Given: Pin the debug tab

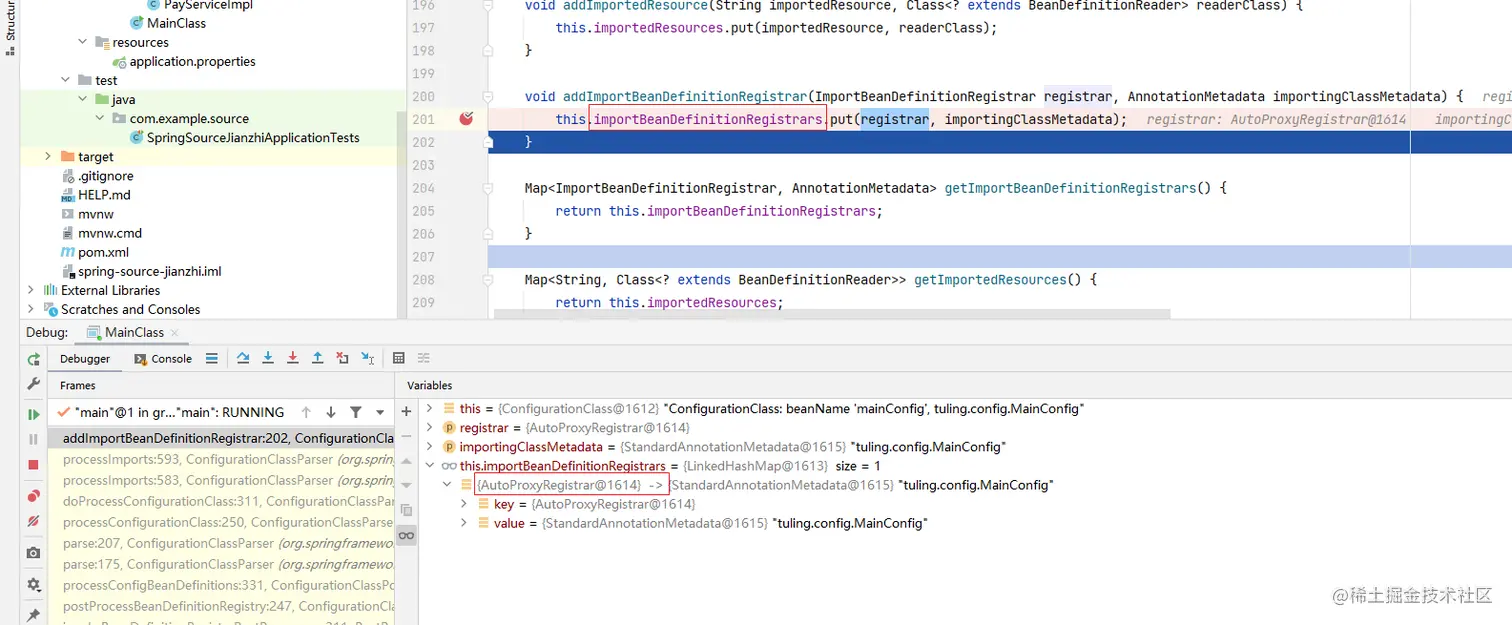Looking at the screenshot, I should click(34, 615).
